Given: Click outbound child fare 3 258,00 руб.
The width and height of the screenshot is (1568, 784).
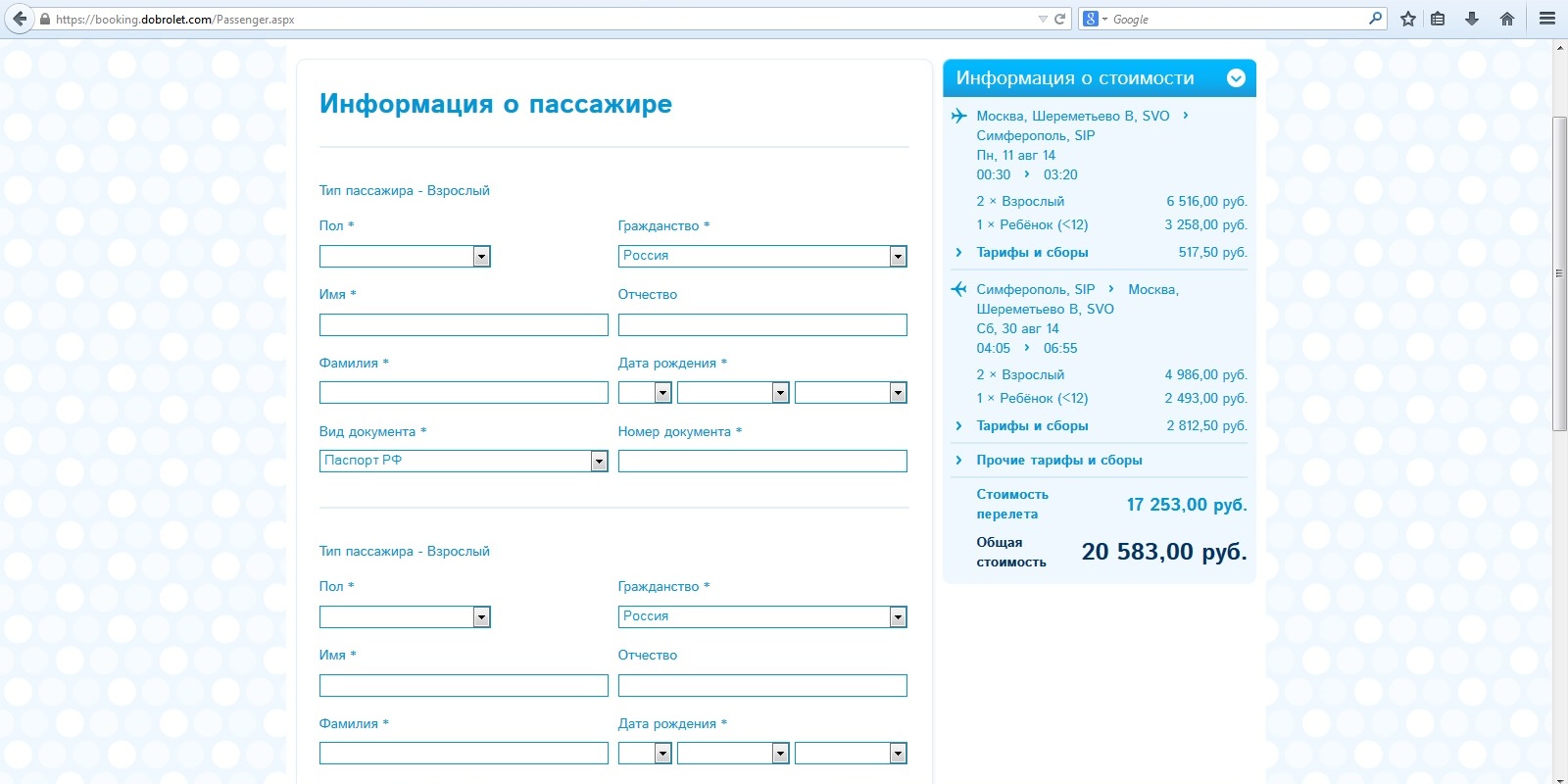Looking at the screenshot, I should (1206, 224).
